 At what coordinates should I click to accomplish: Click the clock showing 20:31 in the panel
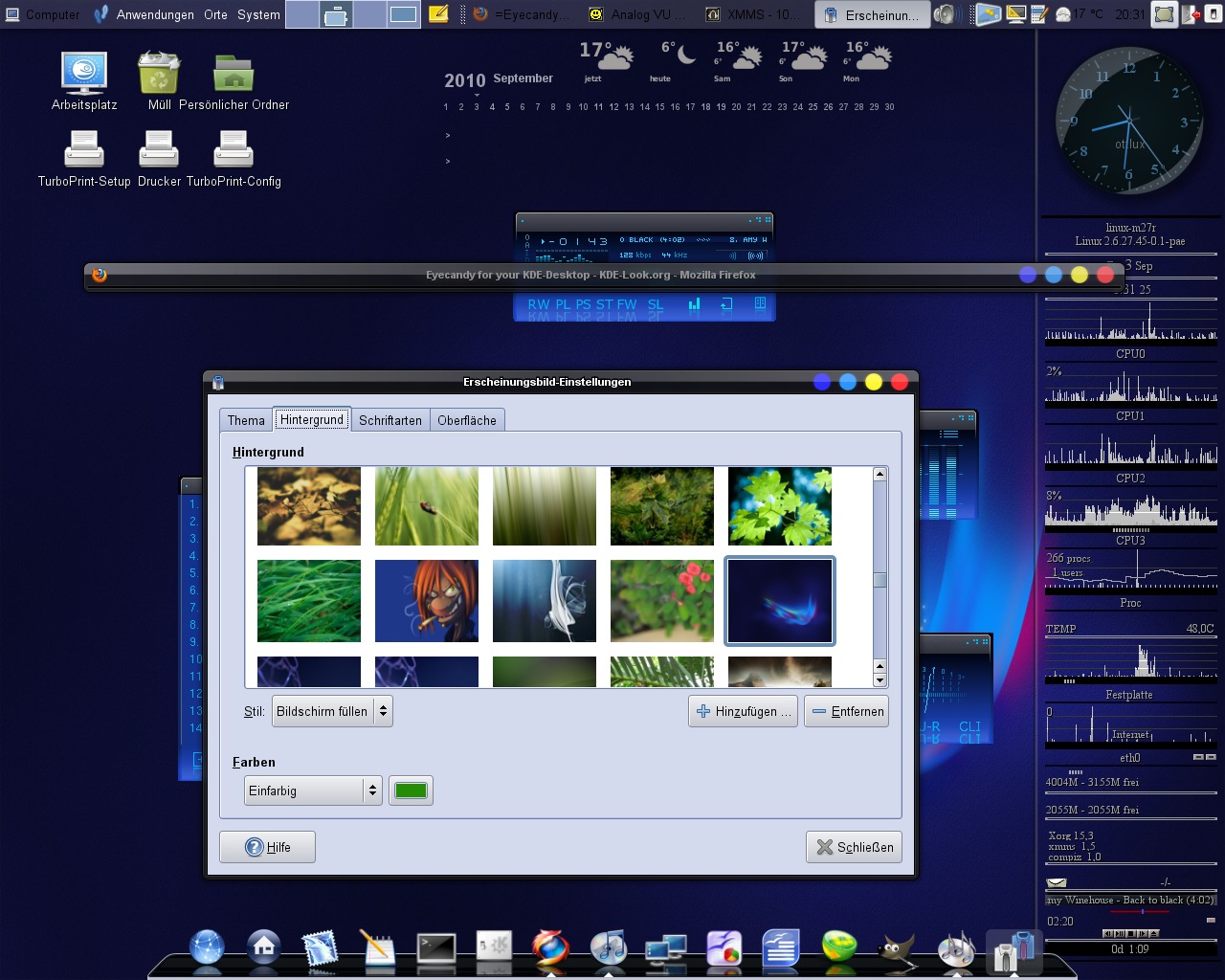click(1130, 14)
